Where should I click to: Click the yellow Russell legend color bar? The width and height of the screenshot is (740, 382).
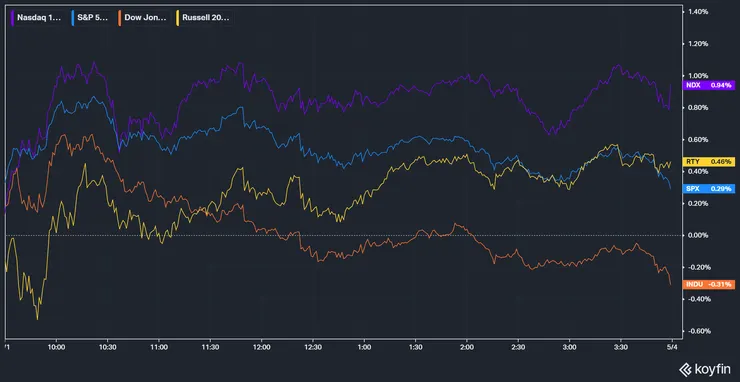(x=177, y=18)
